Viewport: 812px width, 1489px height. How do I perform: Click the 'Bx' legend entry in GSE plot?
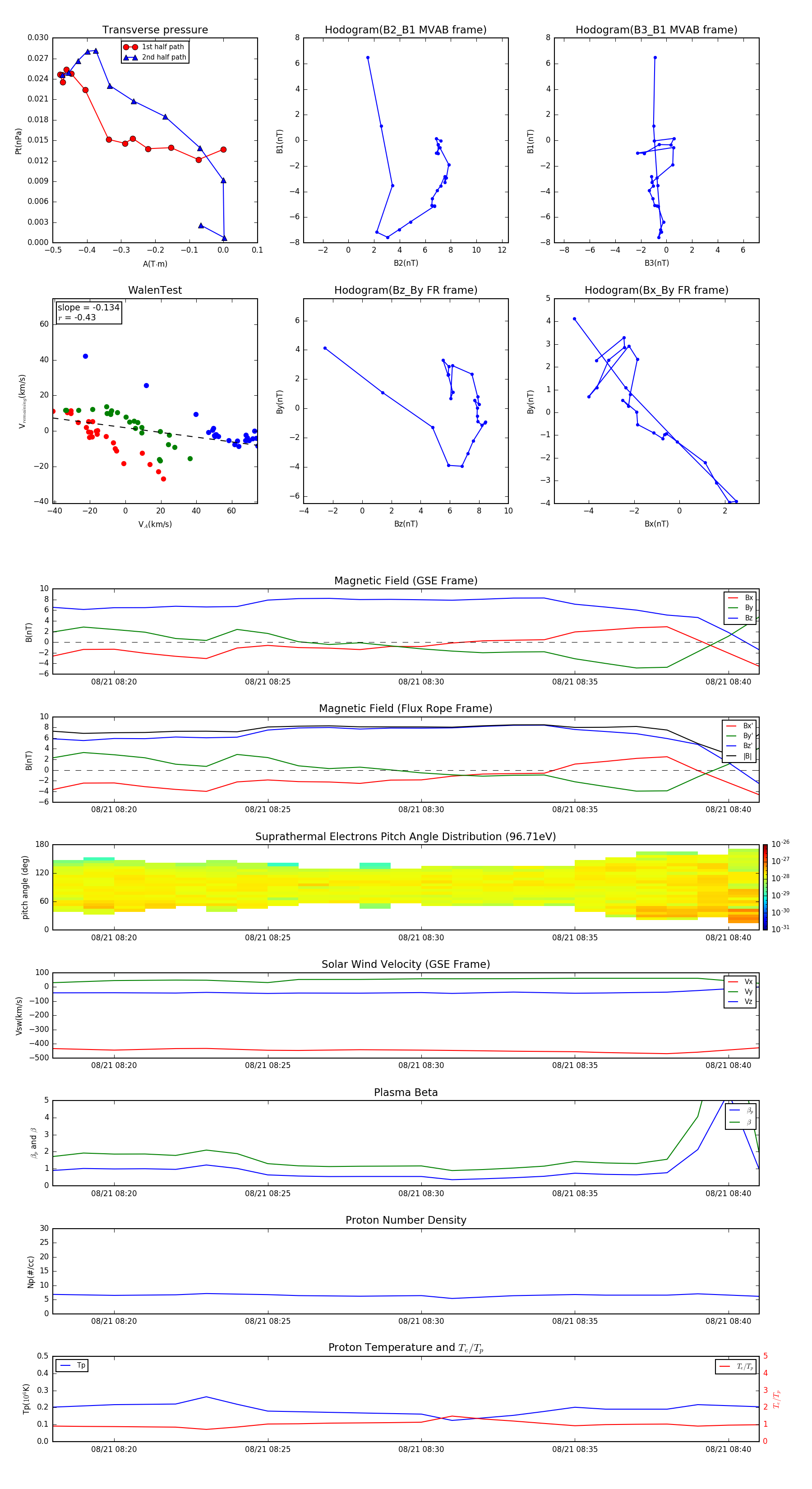point(741,598)
